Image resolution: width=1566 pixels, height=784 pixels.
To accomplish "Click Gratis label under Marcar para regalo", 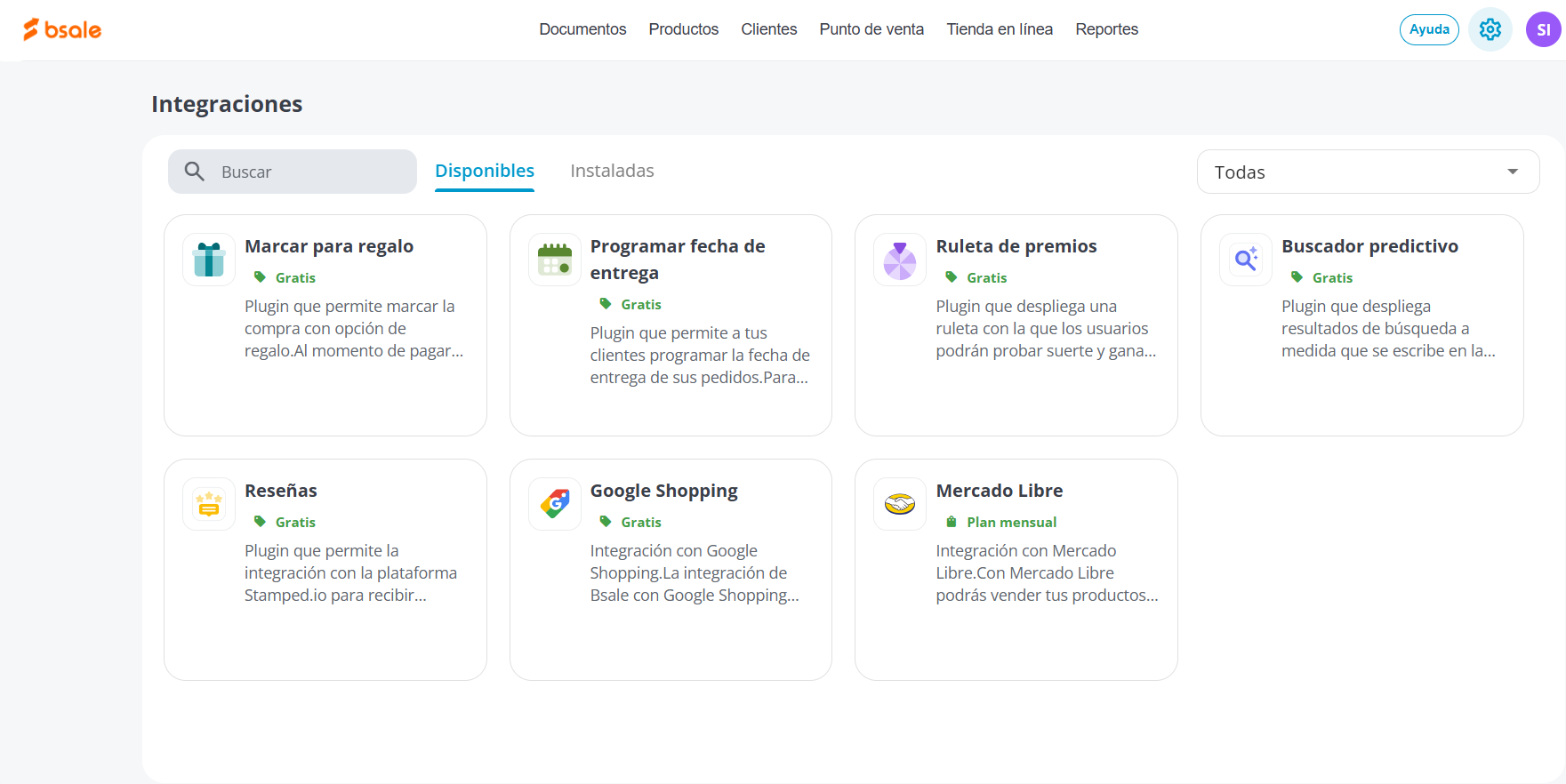I will click(x=295, y=277).
